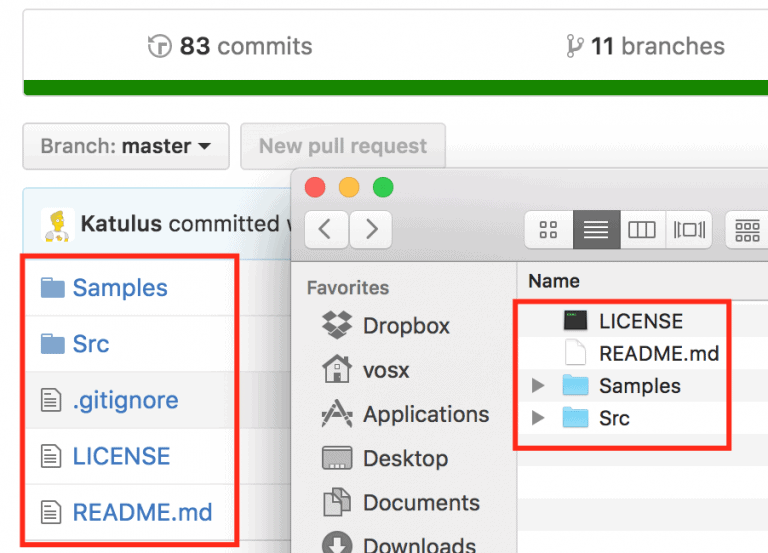The width and height of the screenshot is (768, 553).
Task: Click the Favorites sidebar heading
Action: [348, 288]
